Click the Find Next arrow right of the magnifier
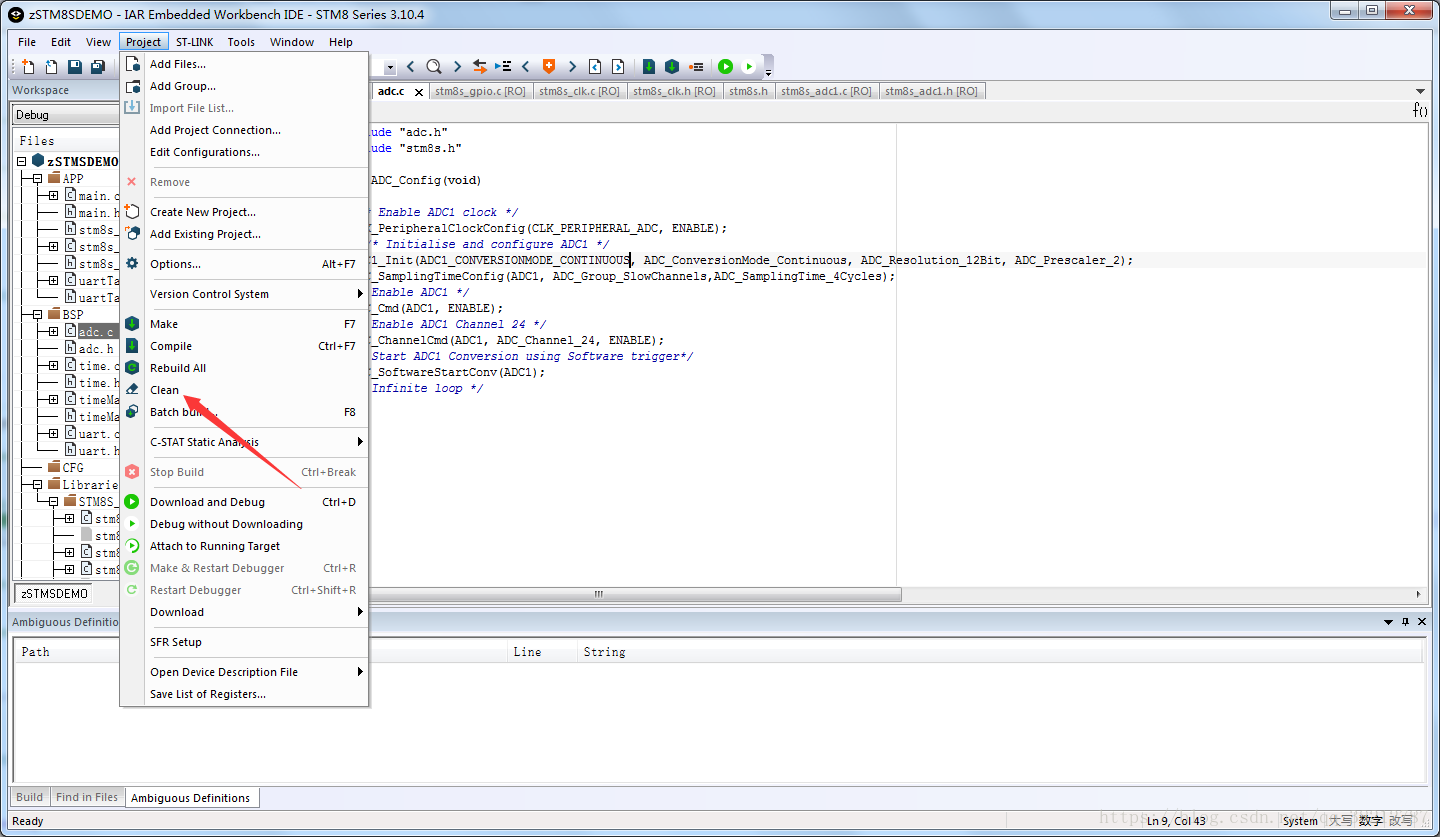This screenshot has height=837, width=1440. pyautogui.click(x=456, y=66)
